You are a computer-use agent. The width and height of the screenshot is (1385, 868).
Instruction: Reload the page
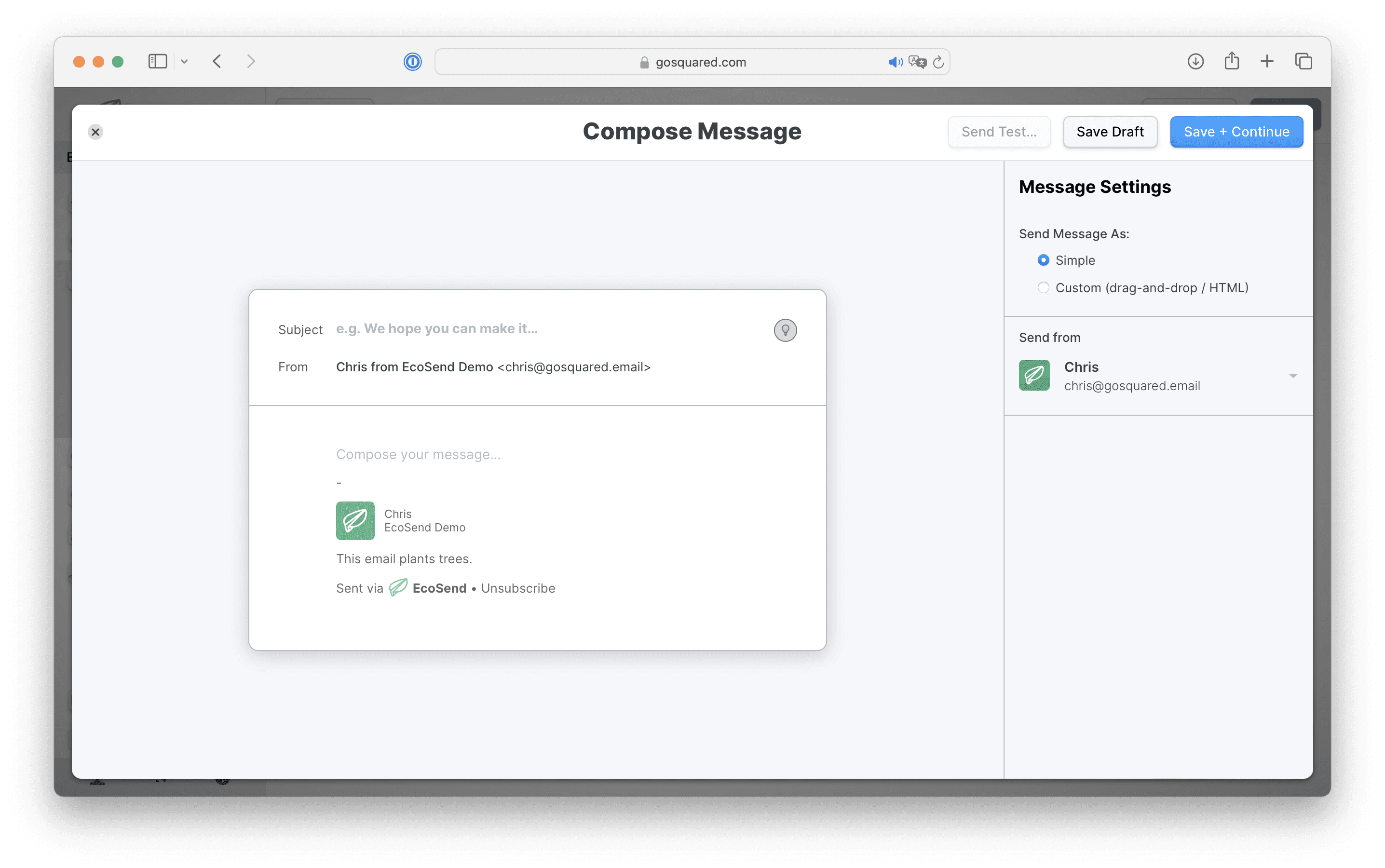[x=938, y=62]
